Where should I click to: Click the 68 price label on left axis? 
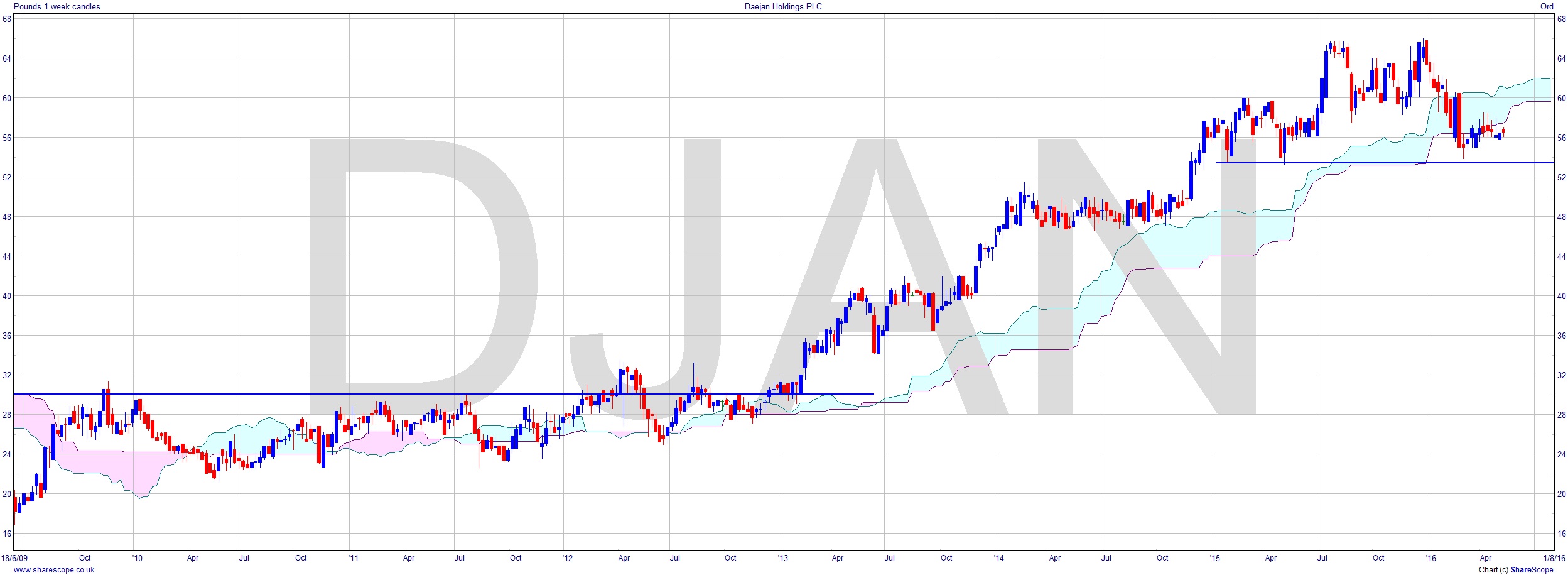click(7, 19)
